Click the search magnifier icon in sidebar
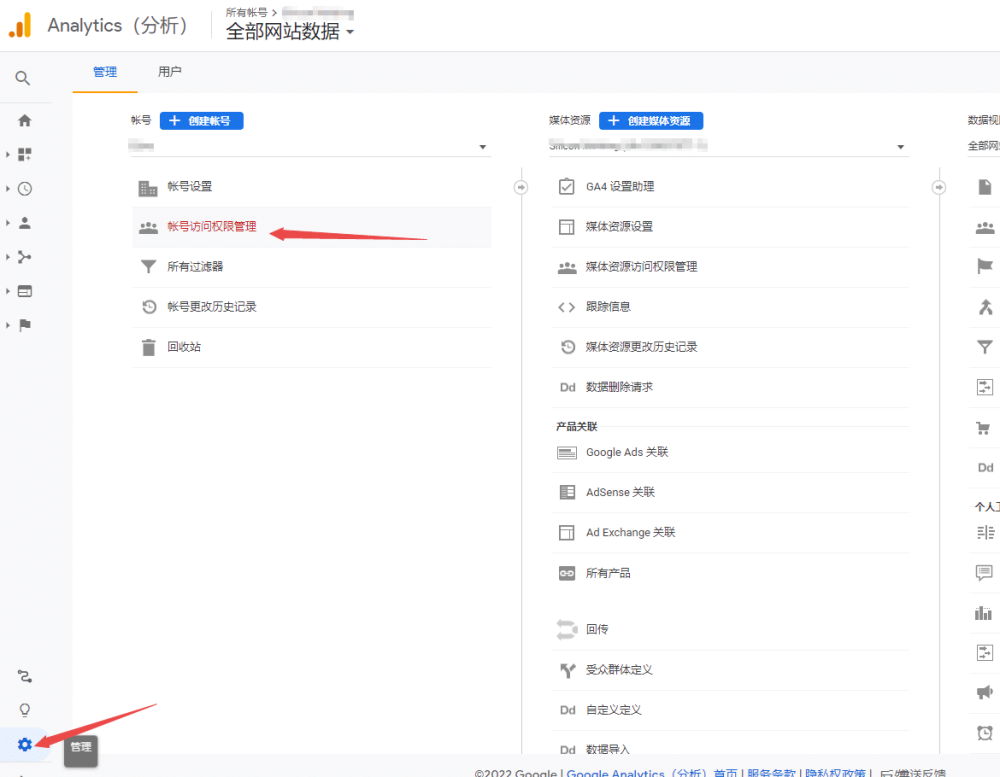The image size is (1000, 777). pyautogui.click(x=23, y=78)
